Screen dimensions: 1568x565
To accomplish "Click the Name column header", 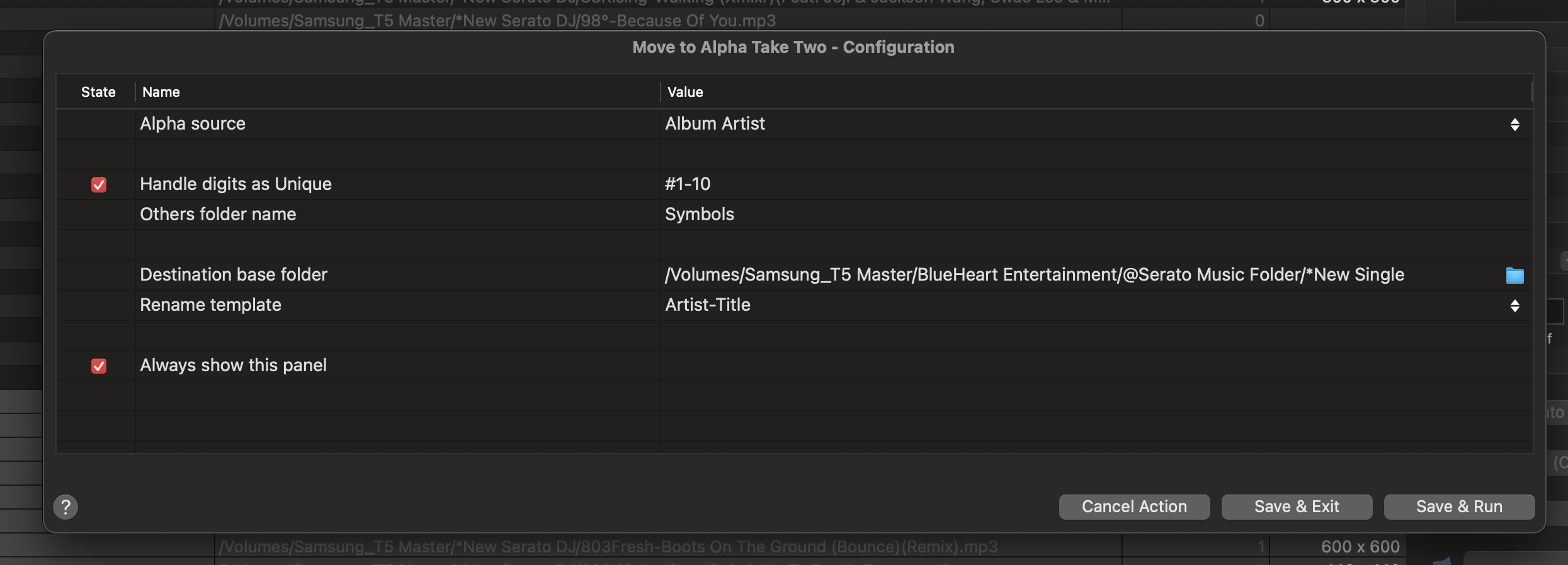I will (161, 92).
